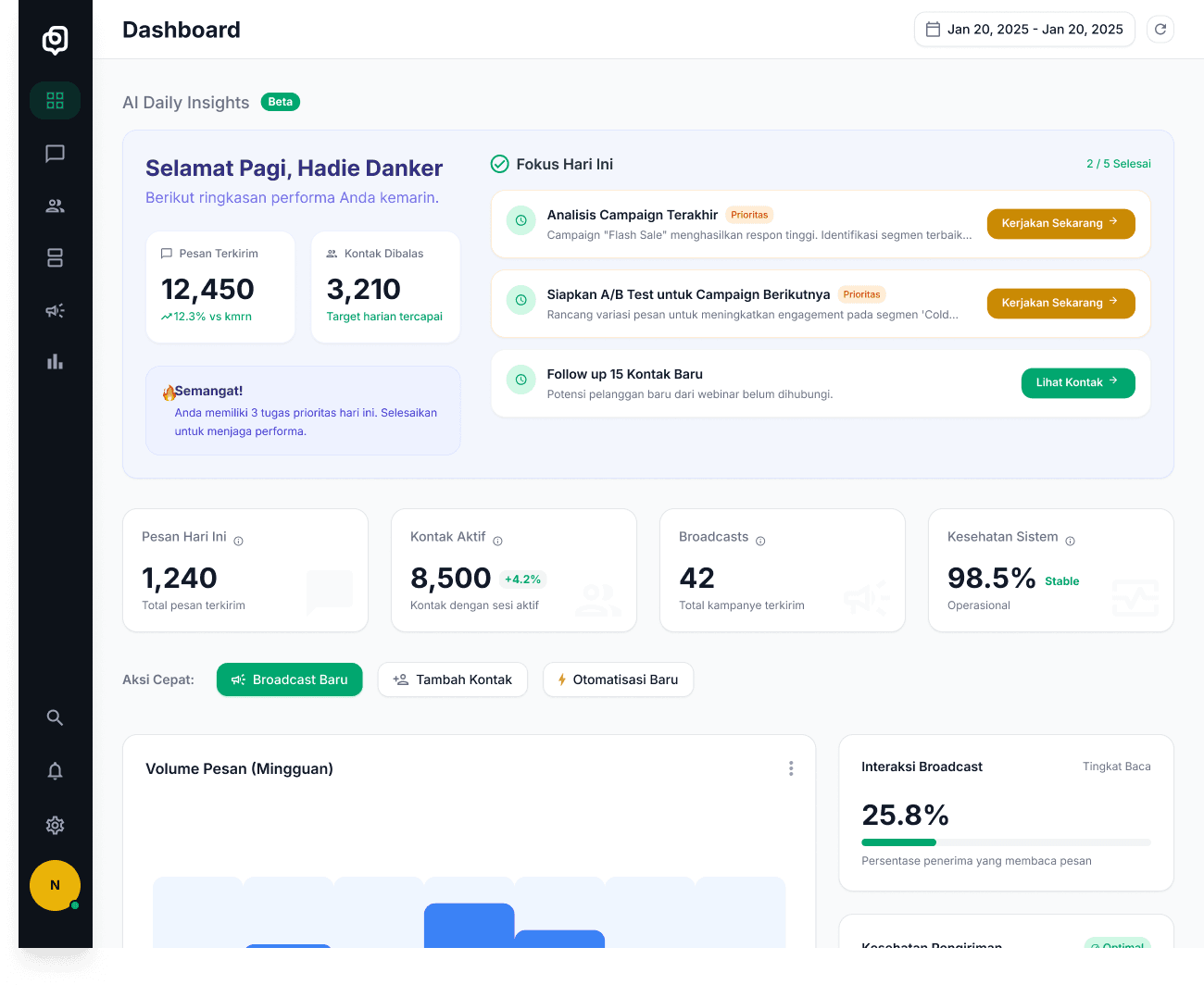Open the date range picker Jan 20 2025
1204x985 pixels.
(x=1023, y=29)
